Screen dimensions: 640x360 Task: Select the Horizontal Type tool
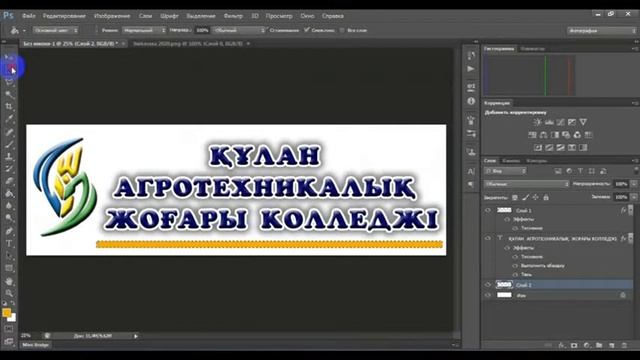pyautogui.click(x=9, y=244)
